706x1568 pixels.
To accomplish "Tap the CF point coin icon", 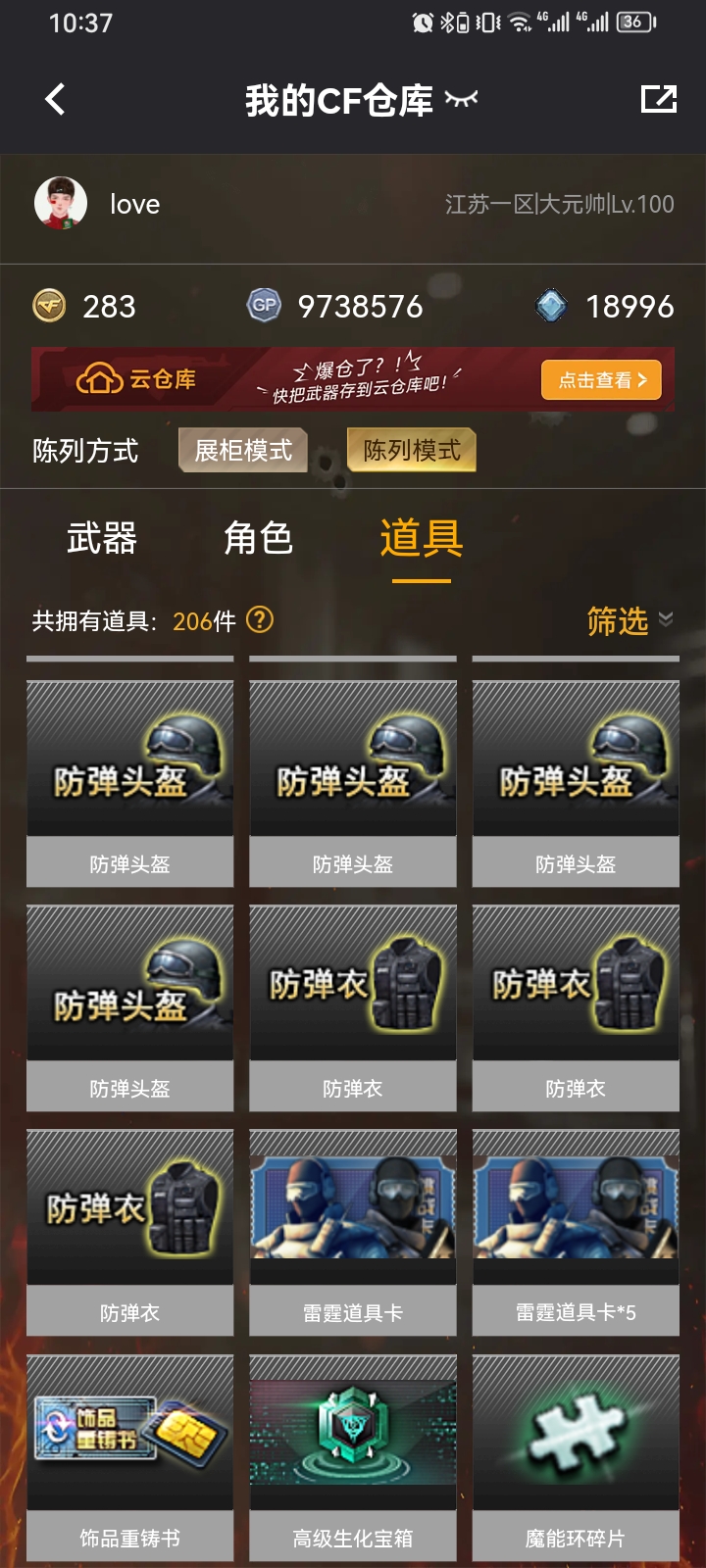I will point(50,306).
